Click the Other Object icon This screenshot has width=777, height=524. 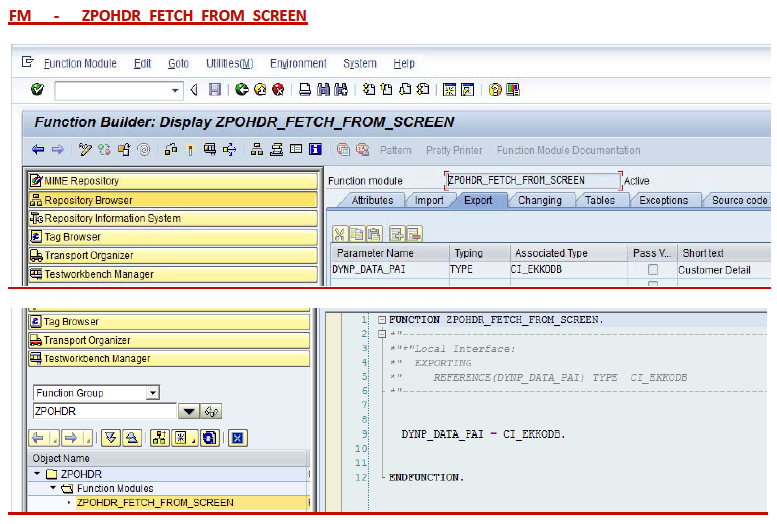[x=124, y=149]
